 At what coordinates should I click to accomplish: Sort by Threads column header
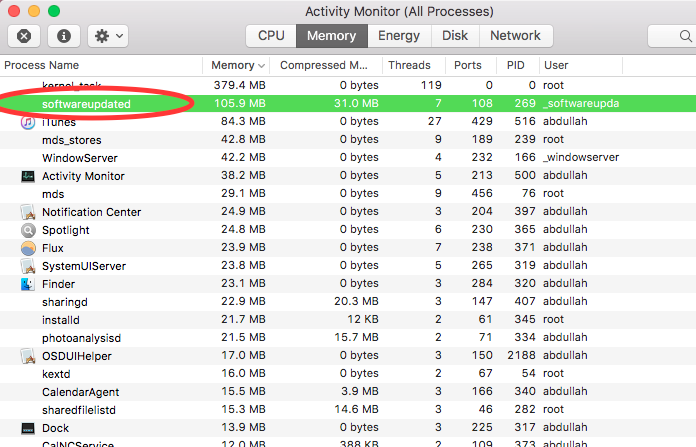[409, 65]
